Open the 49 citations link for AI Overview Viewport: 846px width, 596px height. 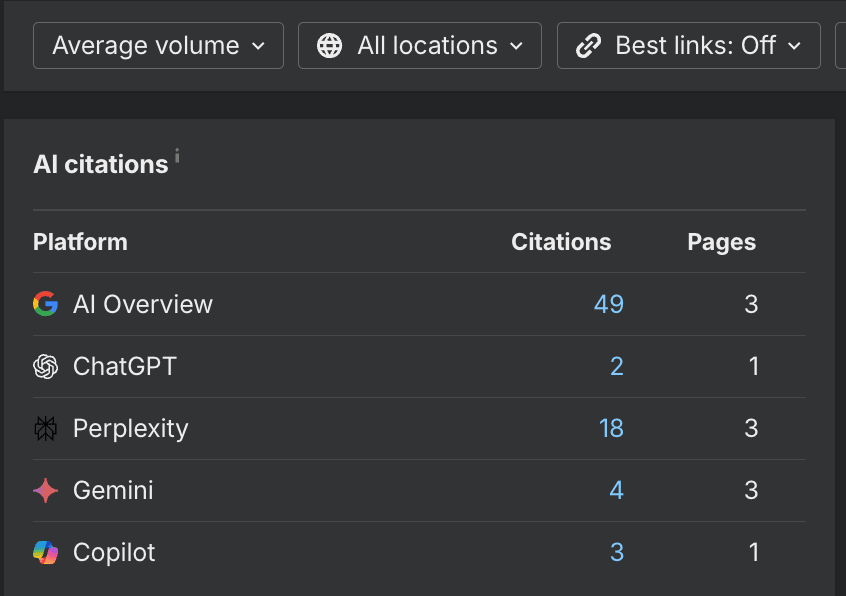click(609, 304)
